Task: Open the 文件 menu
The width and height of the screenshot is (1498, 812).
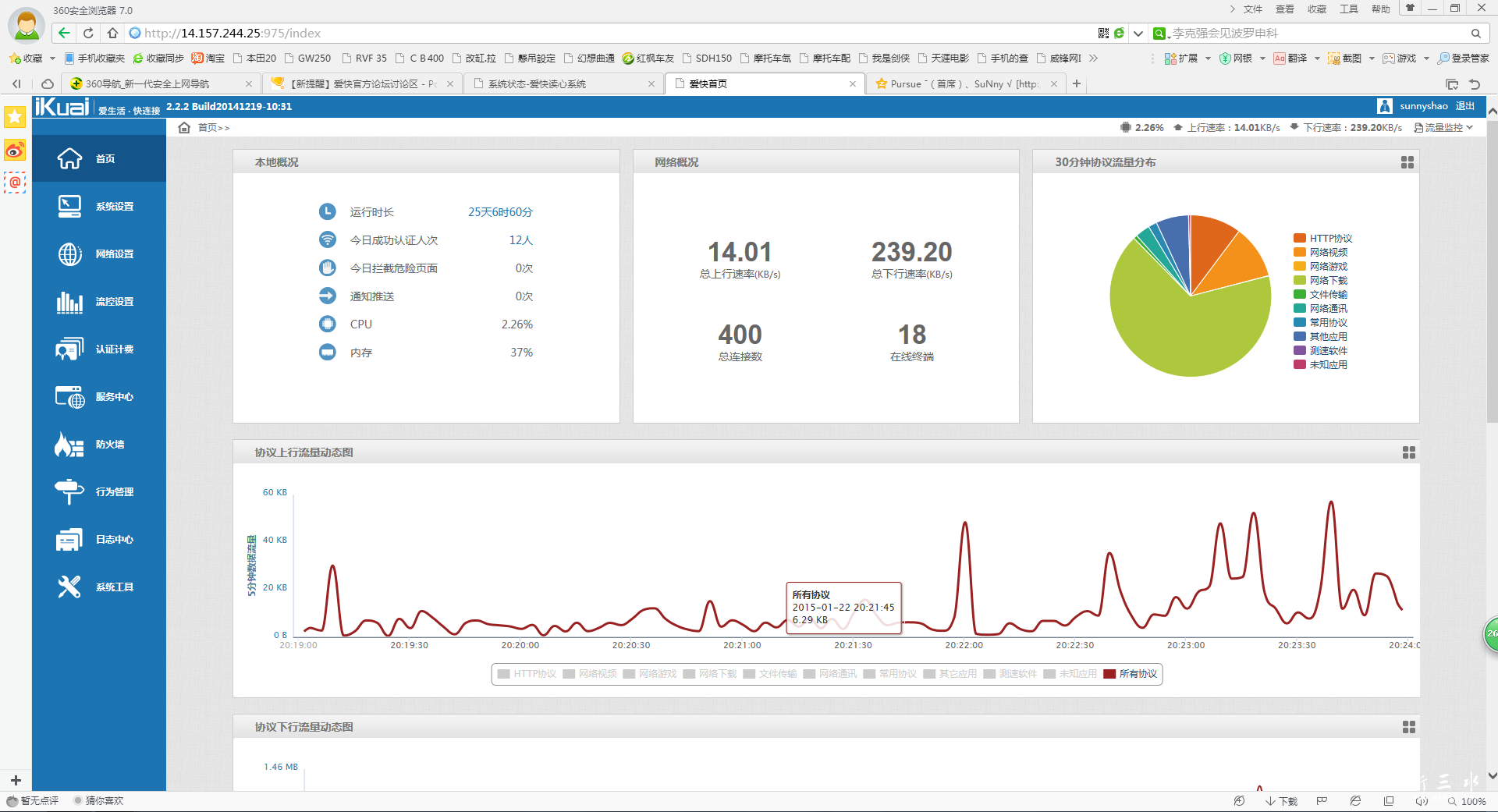Action: coord(1253,9)
